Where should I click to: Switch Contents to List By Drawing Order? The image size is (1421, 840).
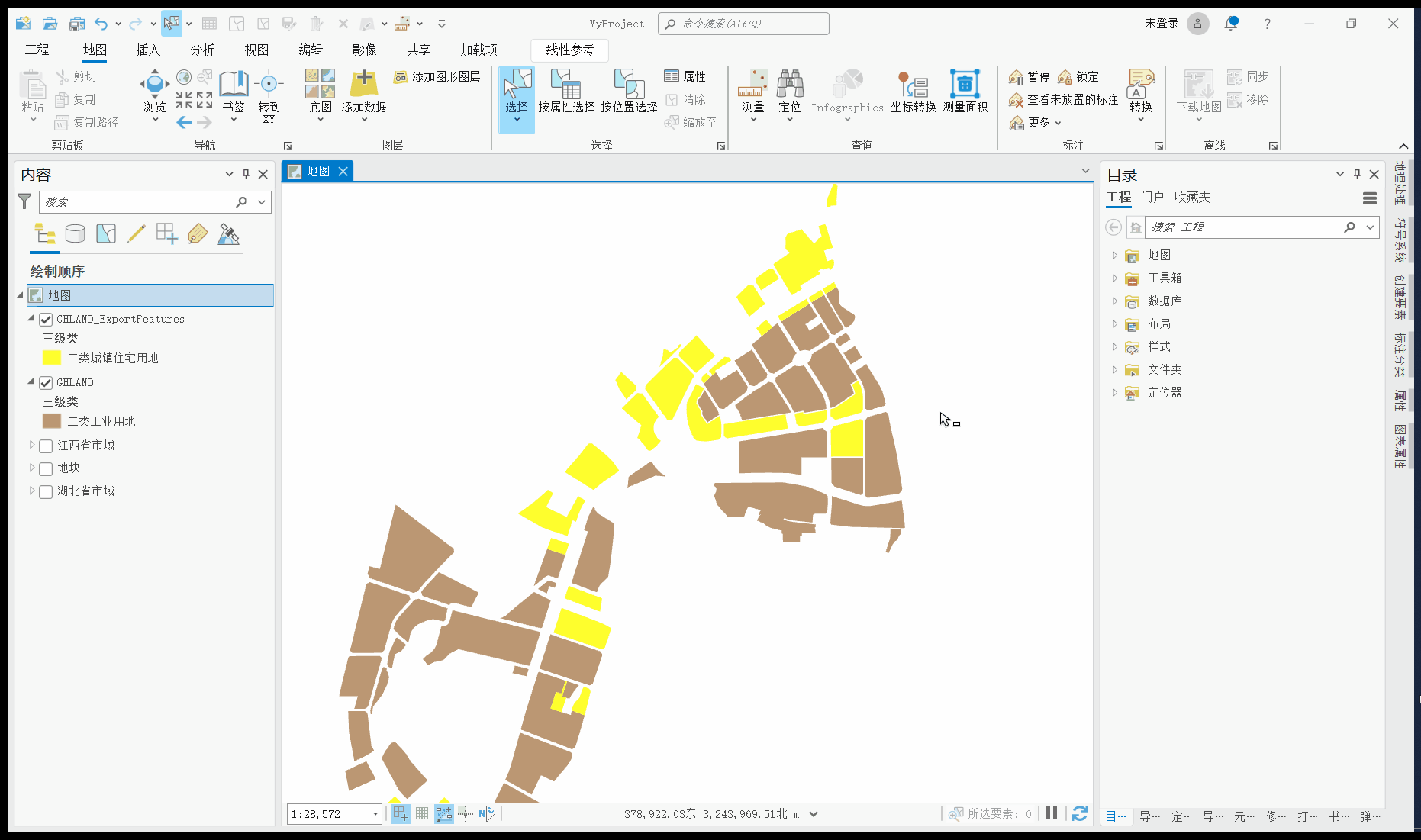pos(44,233)
